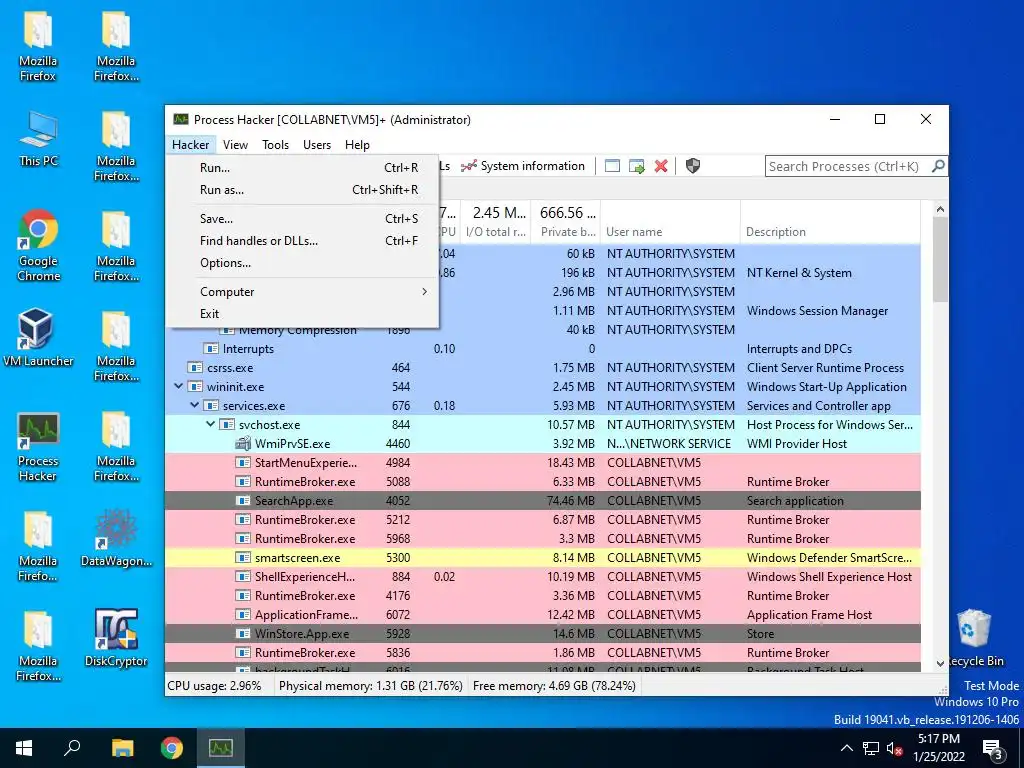
Task: Select the This PC desktop icon
Action: (x=38, y=139)
